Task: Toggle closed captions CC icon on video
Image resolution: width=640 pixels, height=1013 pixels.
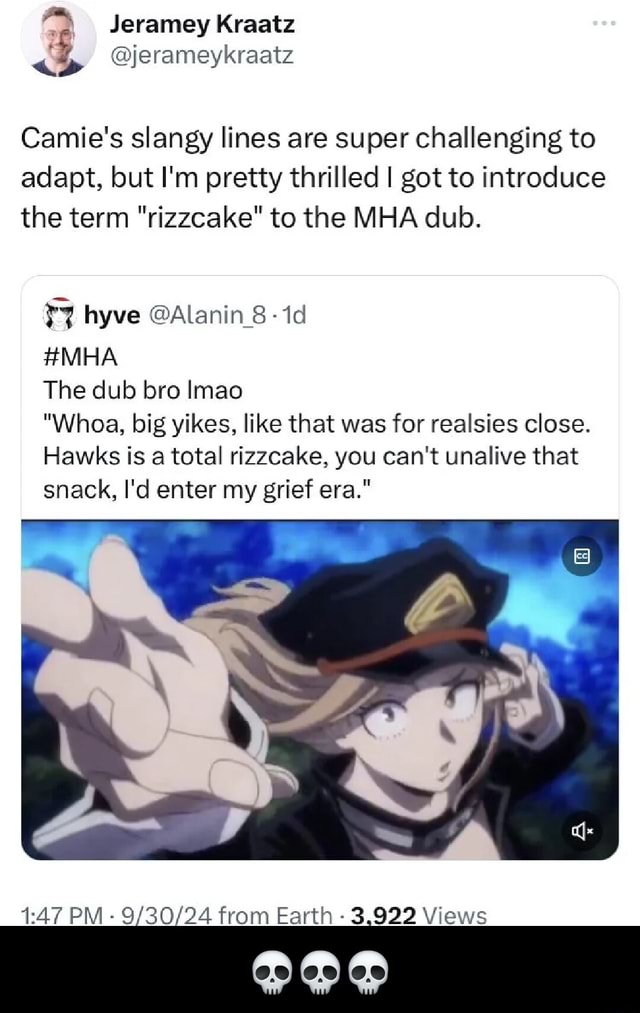Action: pos(582,556)
